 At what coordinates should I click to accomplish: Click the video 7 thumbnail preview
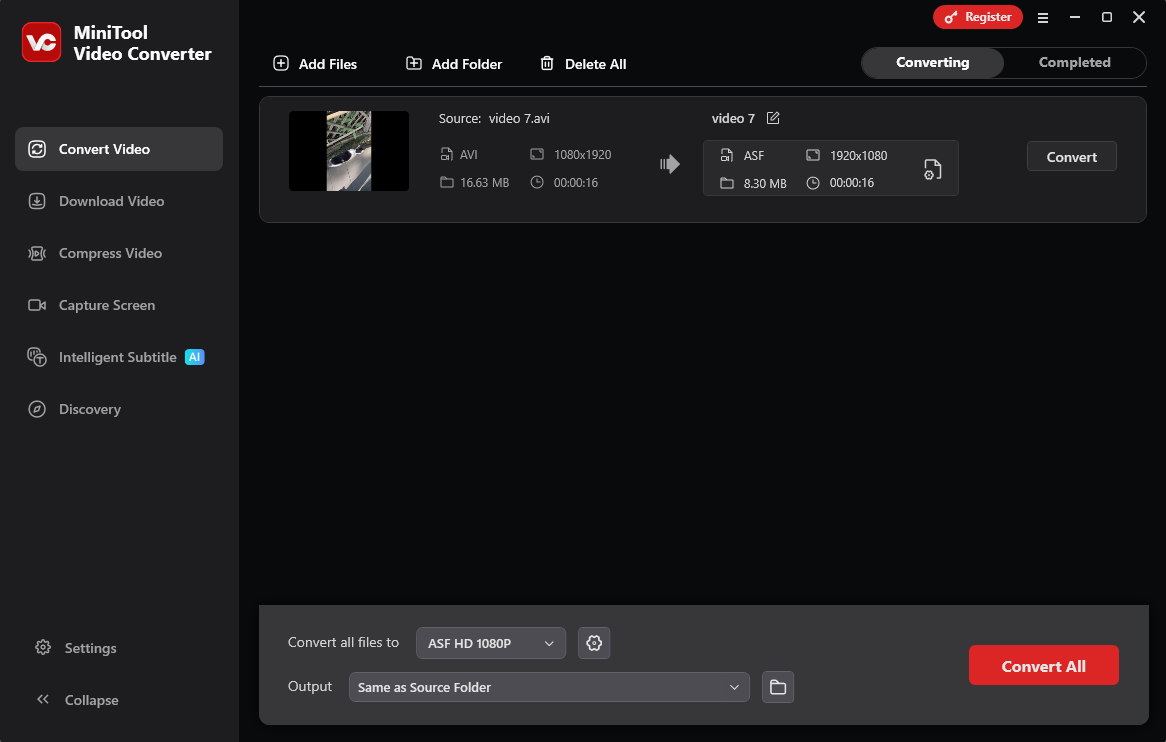tap(348, 151)
